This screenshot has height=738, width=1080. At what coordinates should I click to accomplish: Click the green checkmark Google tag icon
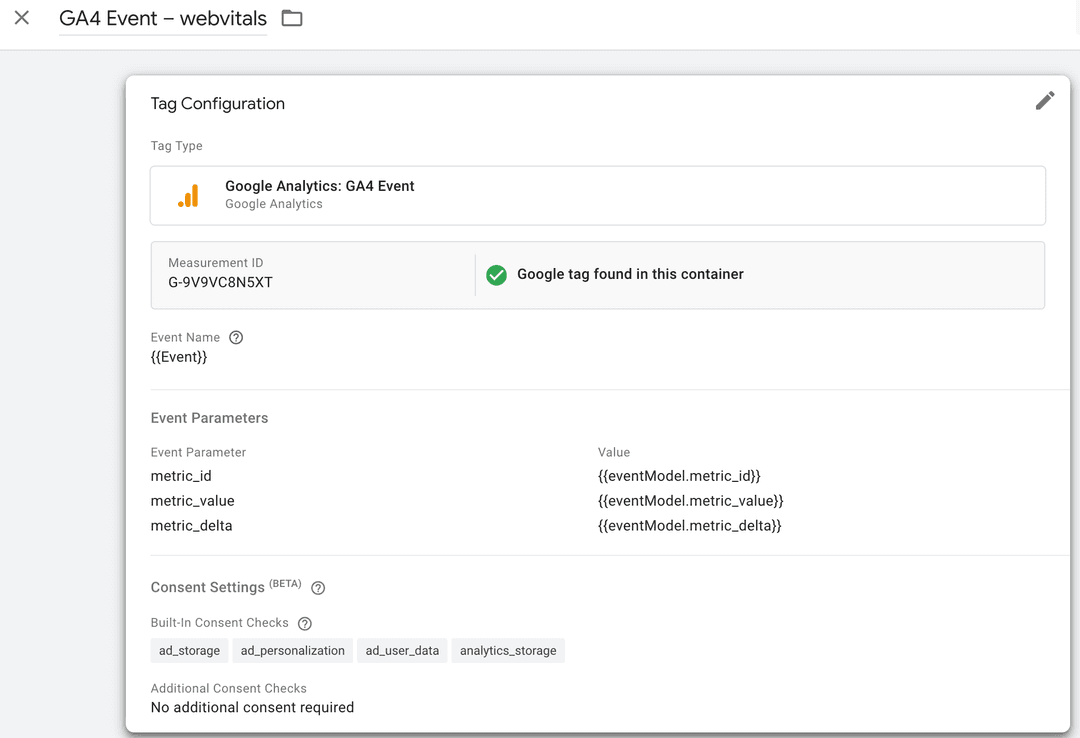coord(496,275)
